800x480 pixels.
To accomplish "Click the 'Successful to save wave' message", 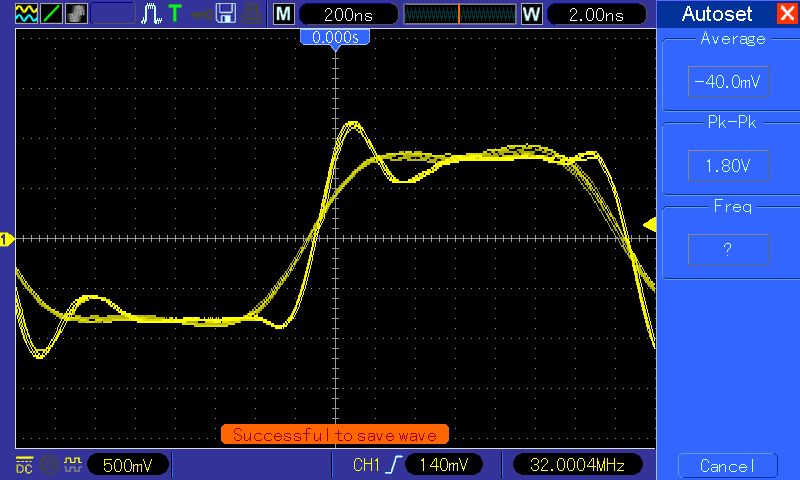I will coord(335,435).
